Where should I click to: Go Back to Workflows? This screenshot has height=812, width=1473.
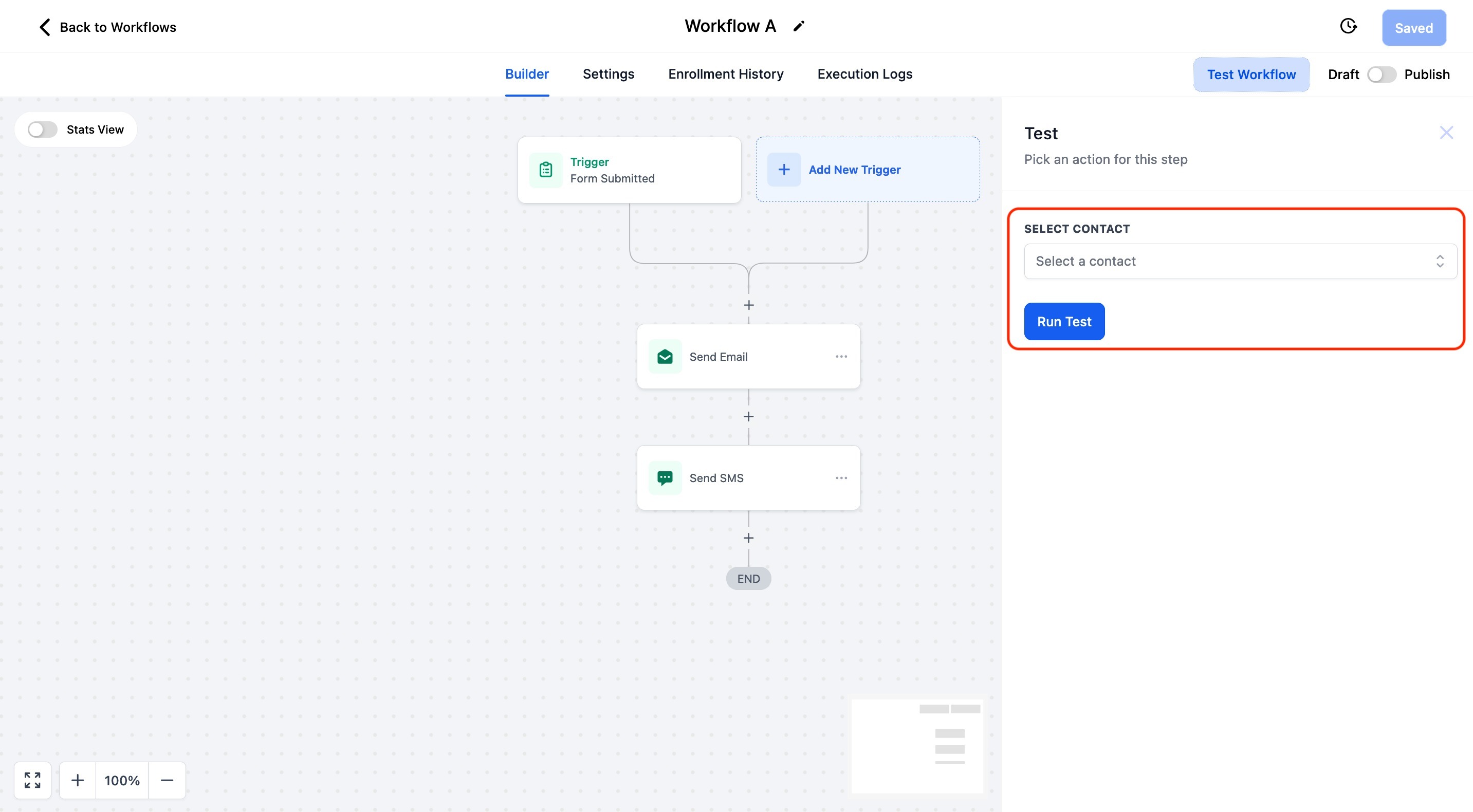pos(107,27)
